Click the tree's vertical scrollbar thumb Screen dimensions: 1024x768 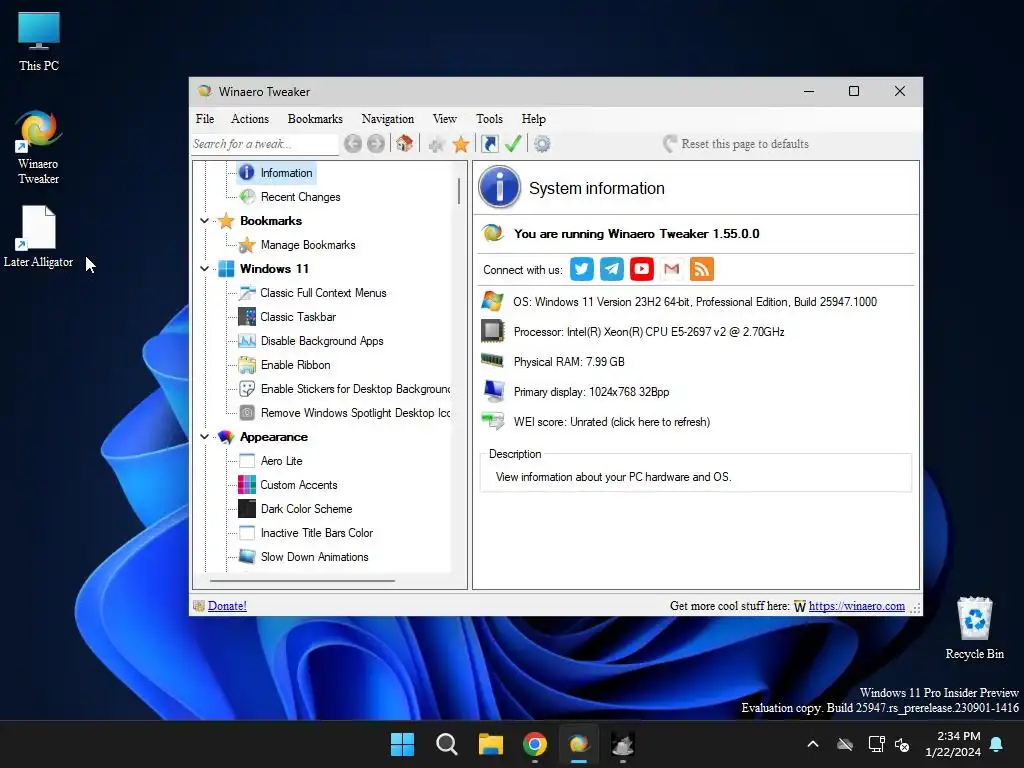[459, 191]
